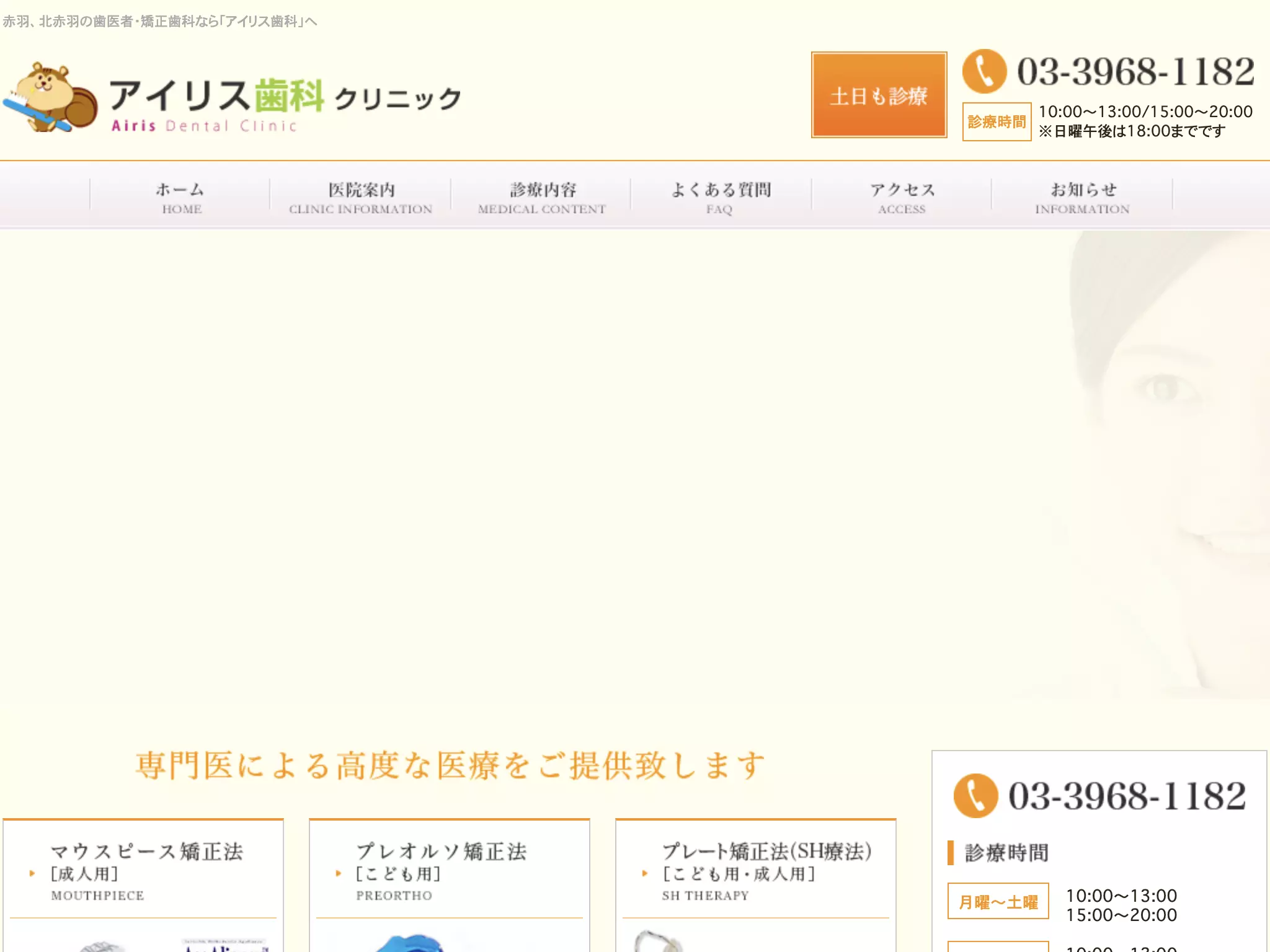This screenshot has width=1270, height=952.
Task: Click the top tagline 赤羽、北赤羽の歯医者 text
Action: pyautogui.click(x=159, y=22)
